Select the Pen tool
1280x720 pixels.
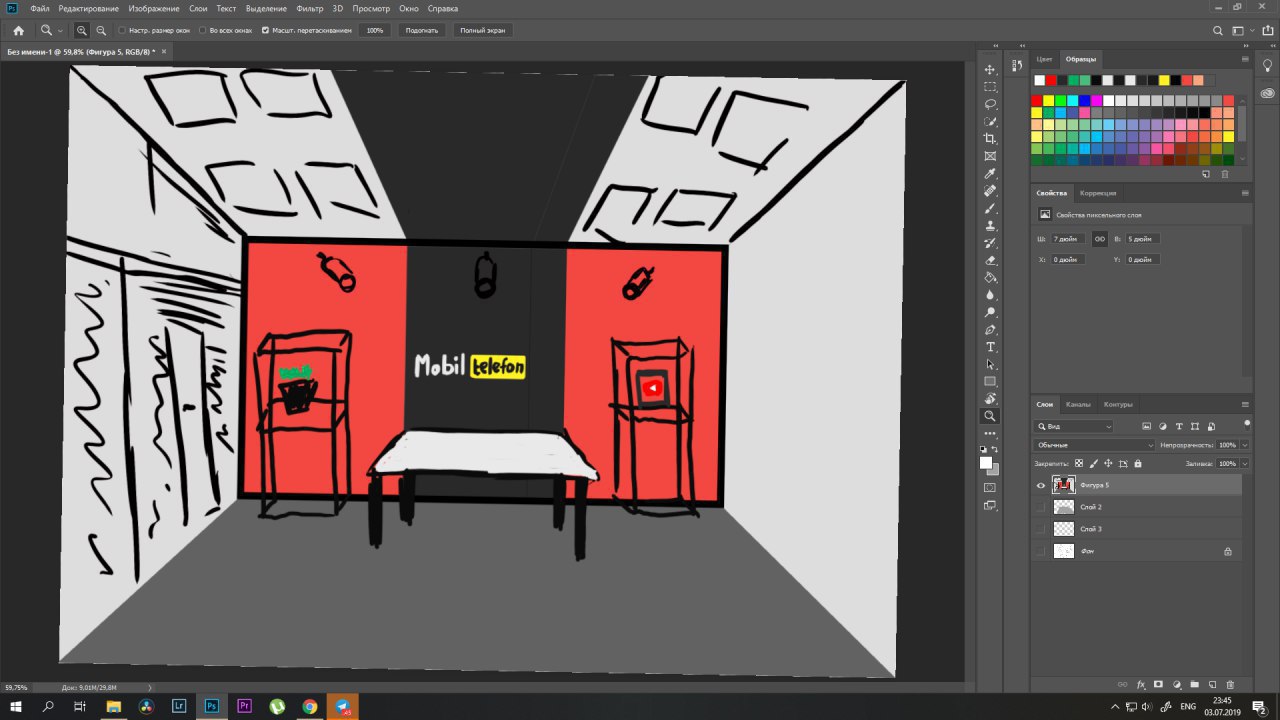990,330
